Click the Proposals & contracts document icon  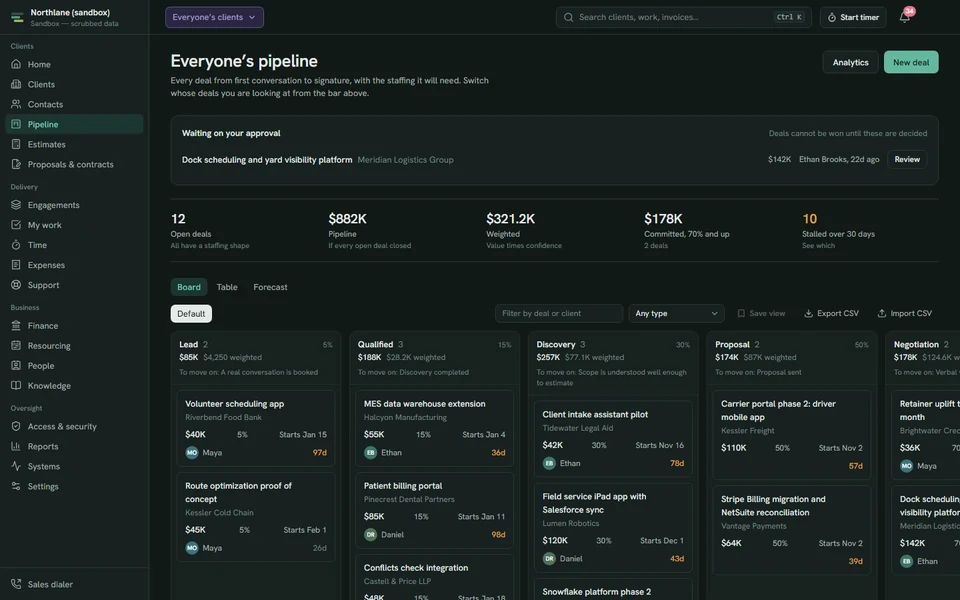[x=16, y=164]
